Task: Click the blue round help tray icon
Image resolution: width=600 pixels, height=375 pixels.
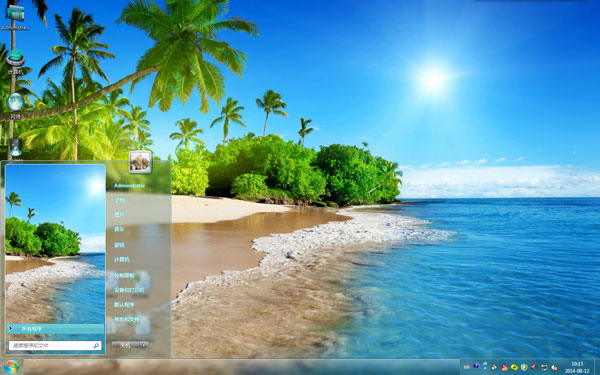Action: coord(476,366)
